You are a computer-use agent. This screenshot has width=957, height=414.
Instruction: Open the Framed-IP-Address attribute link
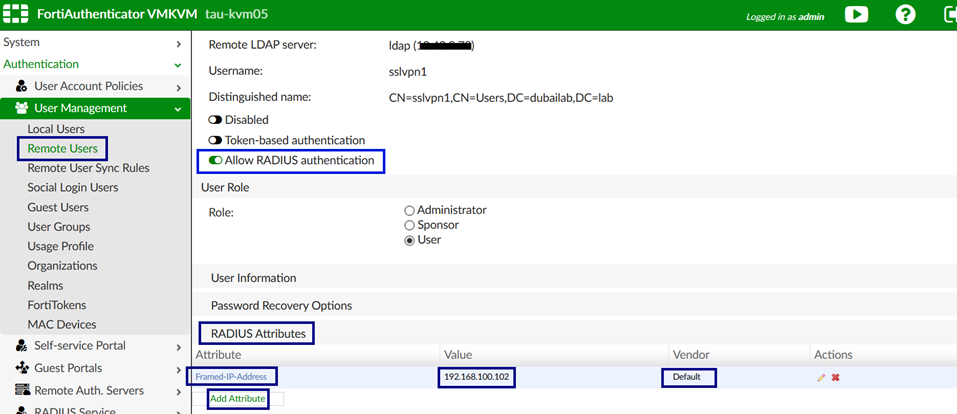tap(232, 377)
